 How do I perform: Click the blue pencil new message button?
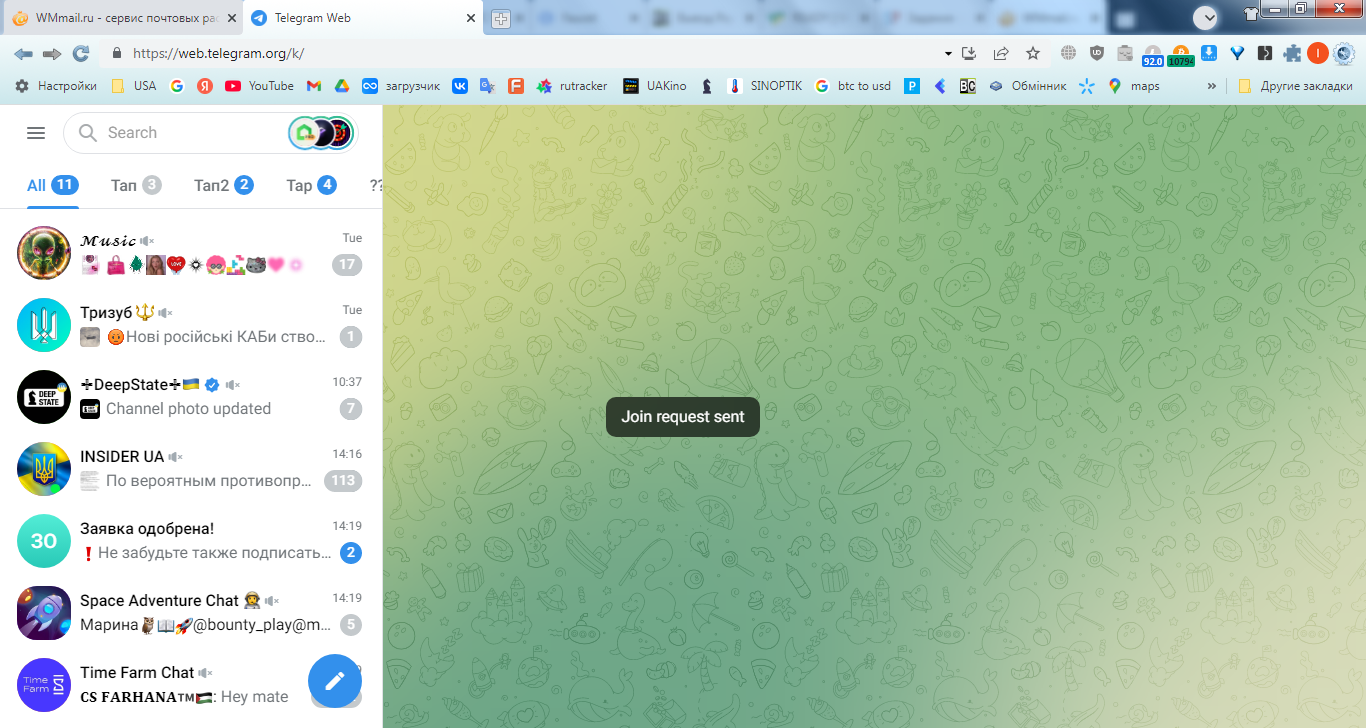point(335,680)
